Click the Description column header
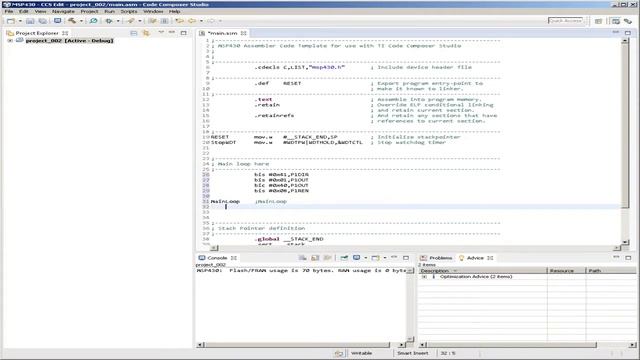This screenshot has width=640, height=360. click(483, 270)
